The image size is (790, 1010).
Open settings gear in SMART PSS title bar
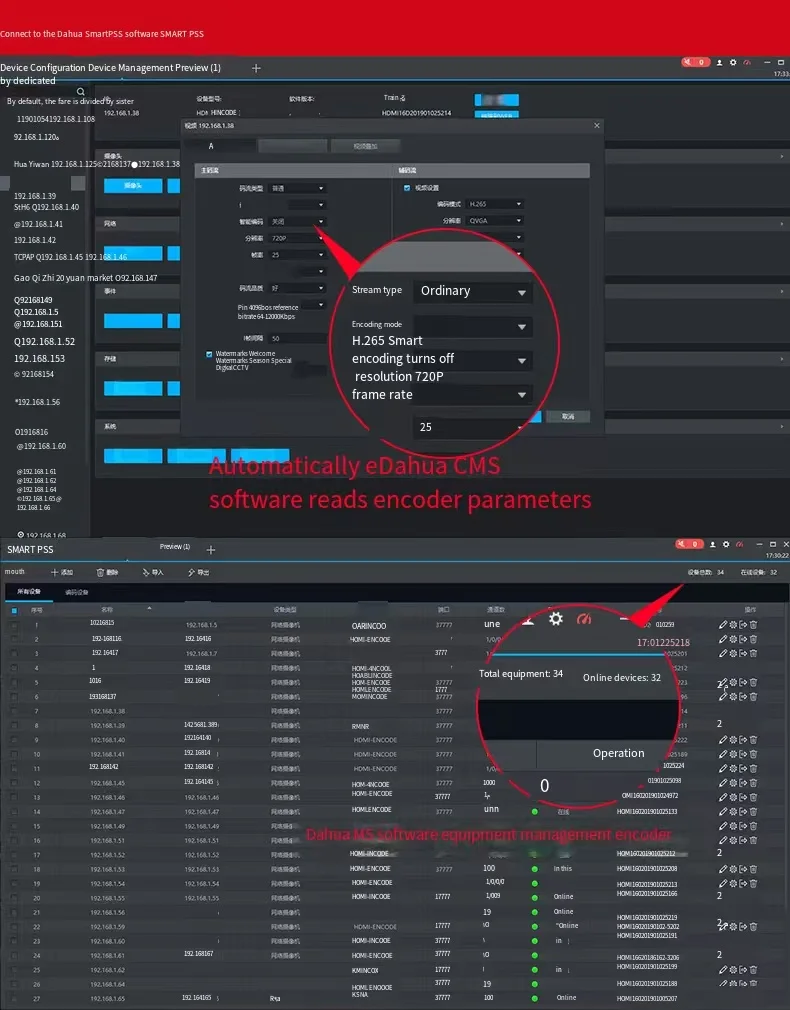point(726,544)
